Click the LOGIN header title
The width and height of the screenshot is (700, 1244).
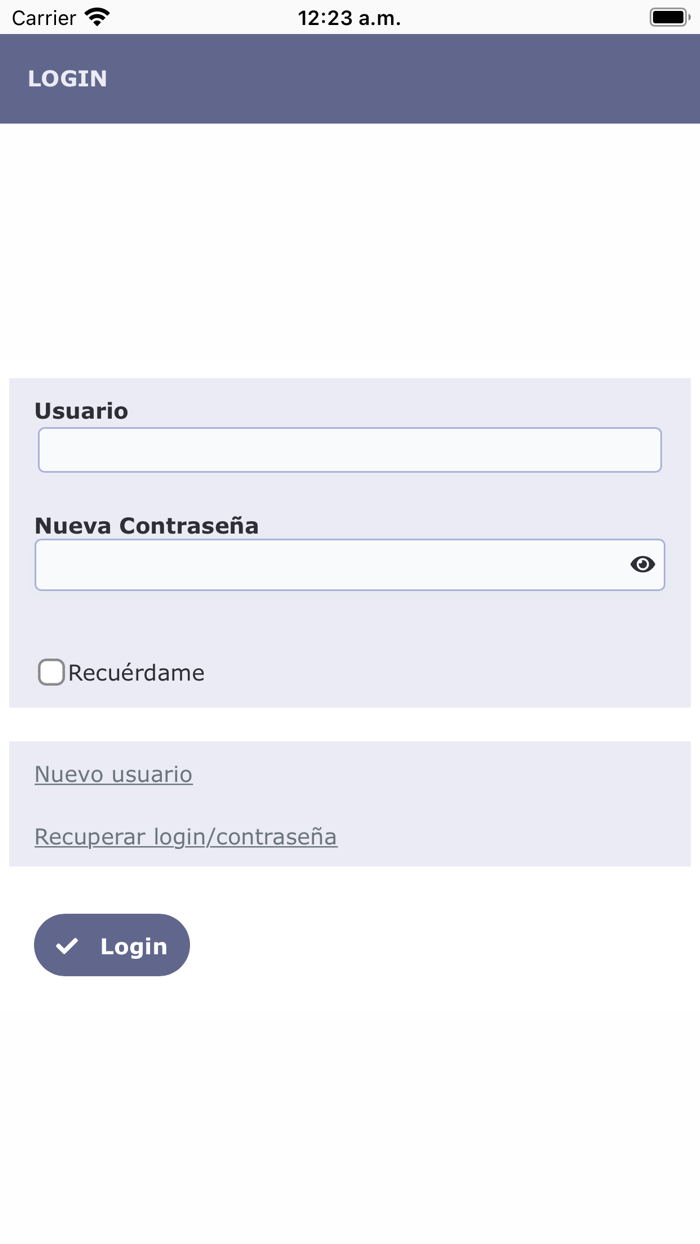(x=66, y=78)
